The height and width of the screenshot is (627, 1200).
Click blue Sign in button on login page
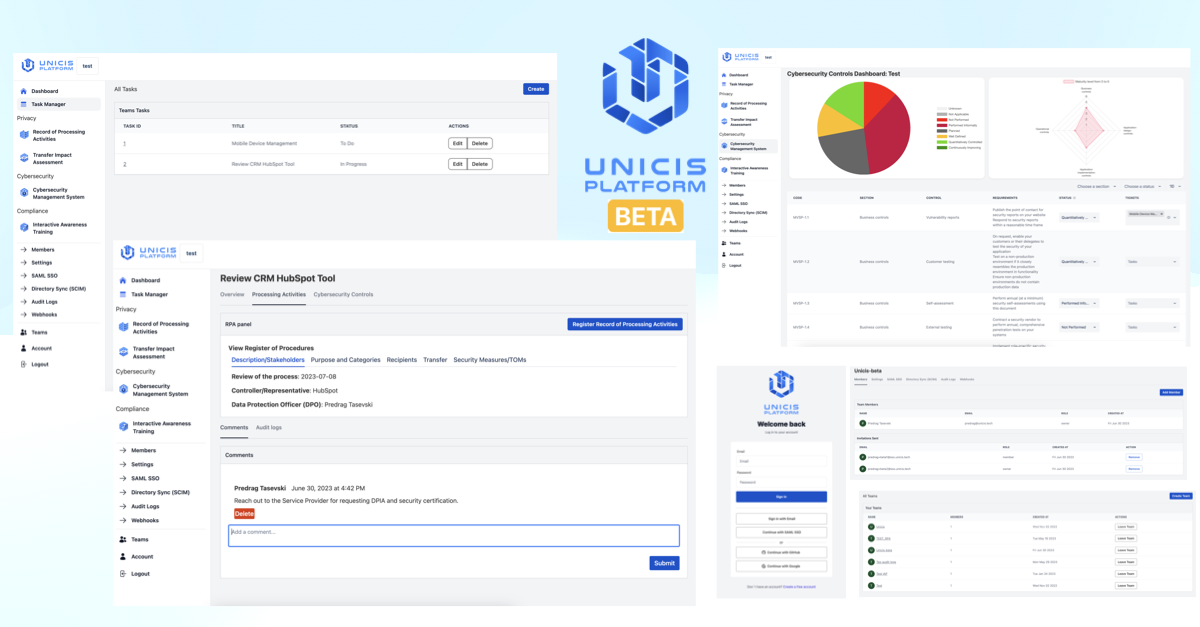[781, 496]
